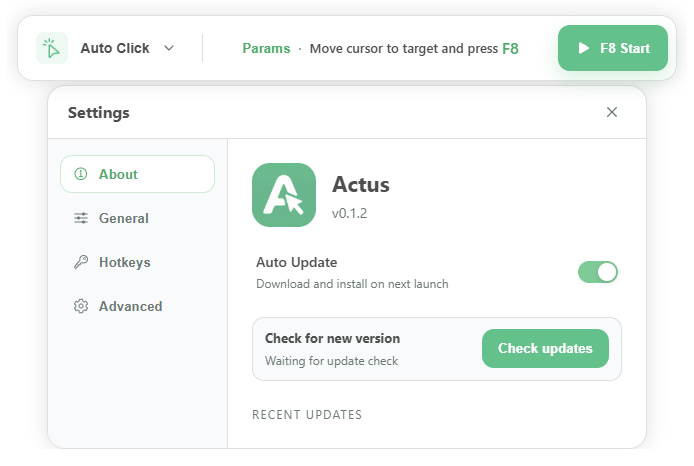The width and height of the screenshot is (694, 466).
Task: Click the Move cursor to target hint text
Action: [x=414, y=48]
